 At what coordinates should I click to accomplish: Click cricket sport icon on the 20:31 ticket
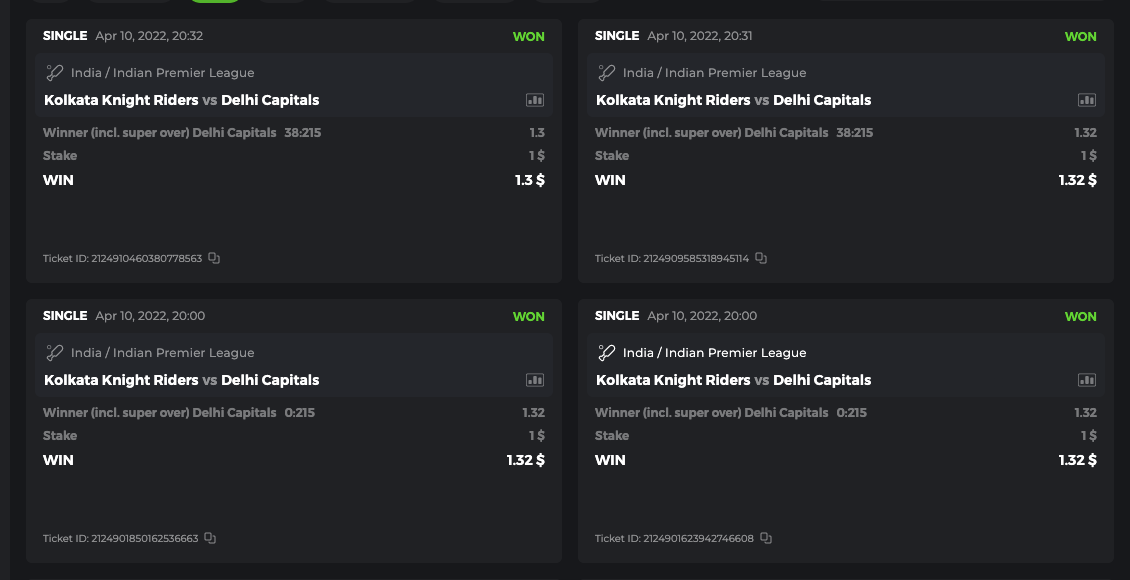coord(607,73)
